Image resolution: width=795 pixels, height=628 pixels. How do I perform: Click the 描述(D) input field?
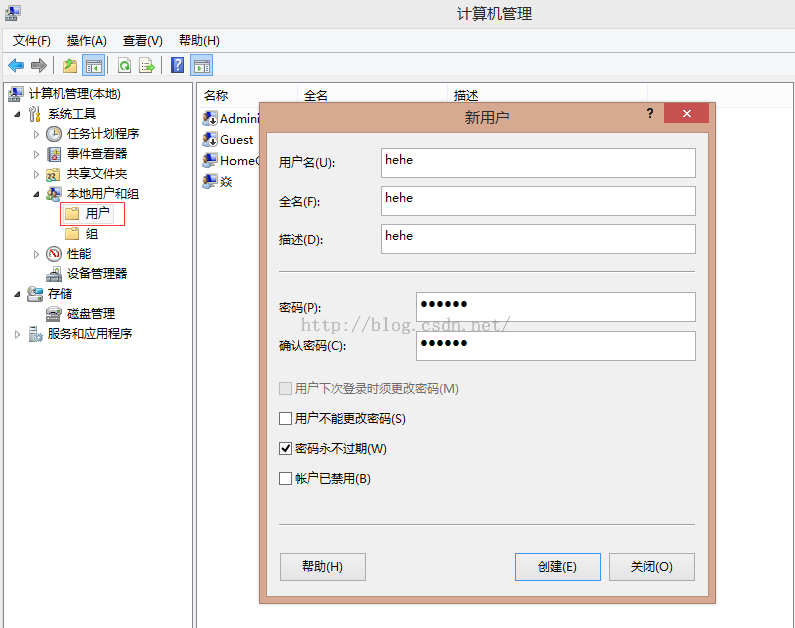pos(538,239)
